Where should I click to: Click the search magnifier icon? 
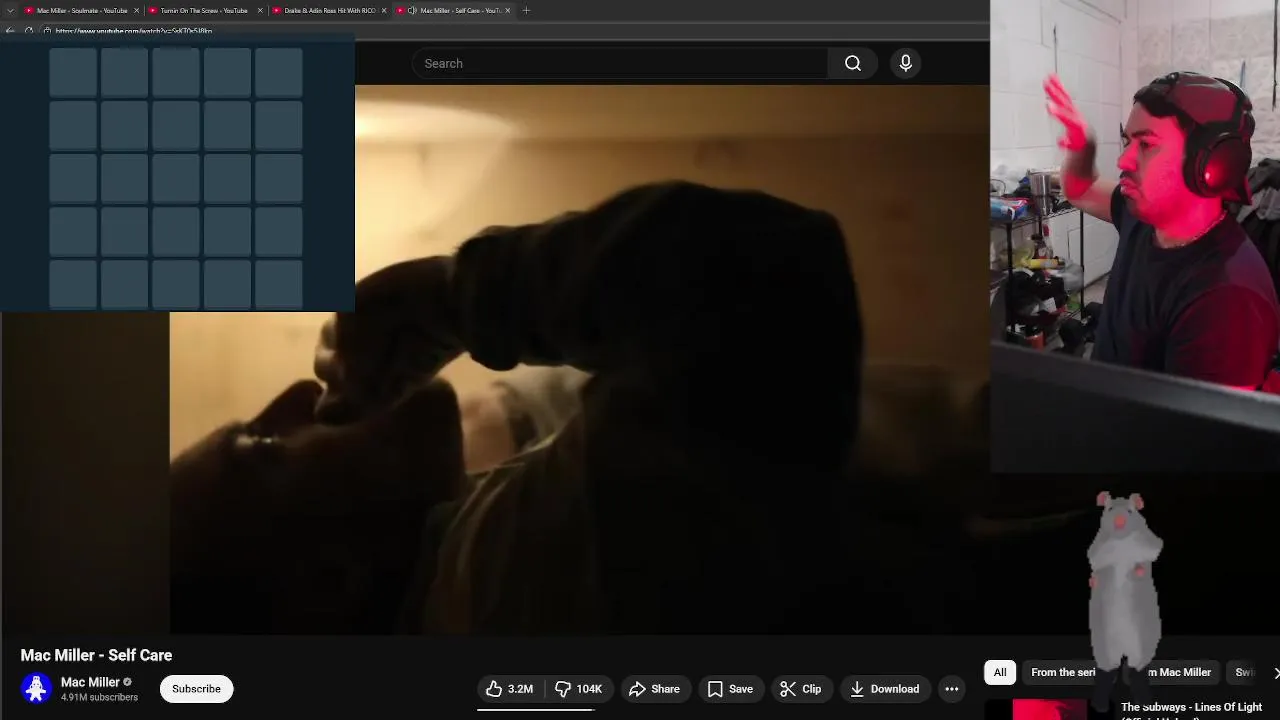pyautogui.click(x=853, y=63)
